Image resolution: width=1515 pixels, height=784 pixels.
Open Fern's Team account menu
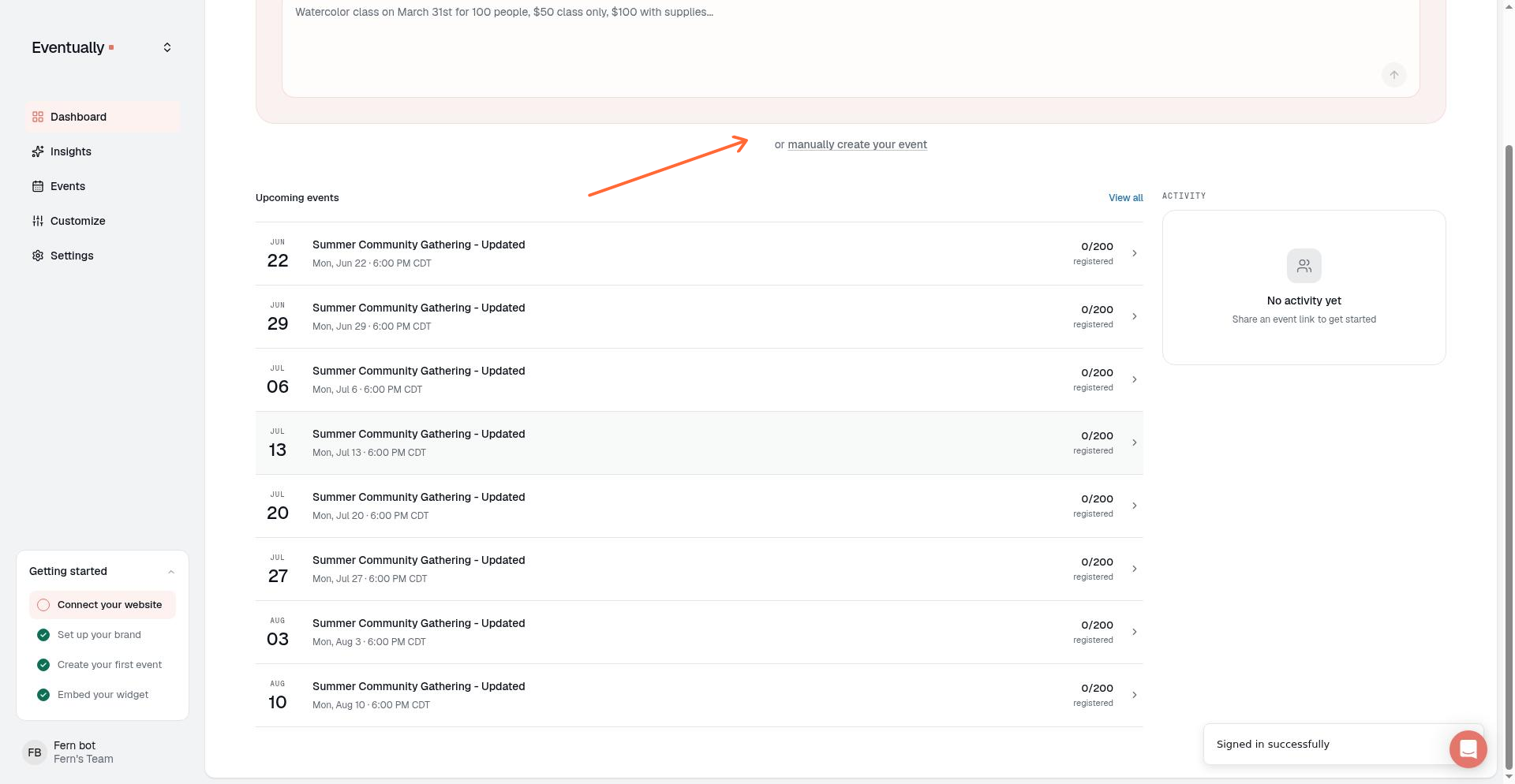(x=102, y=752)
